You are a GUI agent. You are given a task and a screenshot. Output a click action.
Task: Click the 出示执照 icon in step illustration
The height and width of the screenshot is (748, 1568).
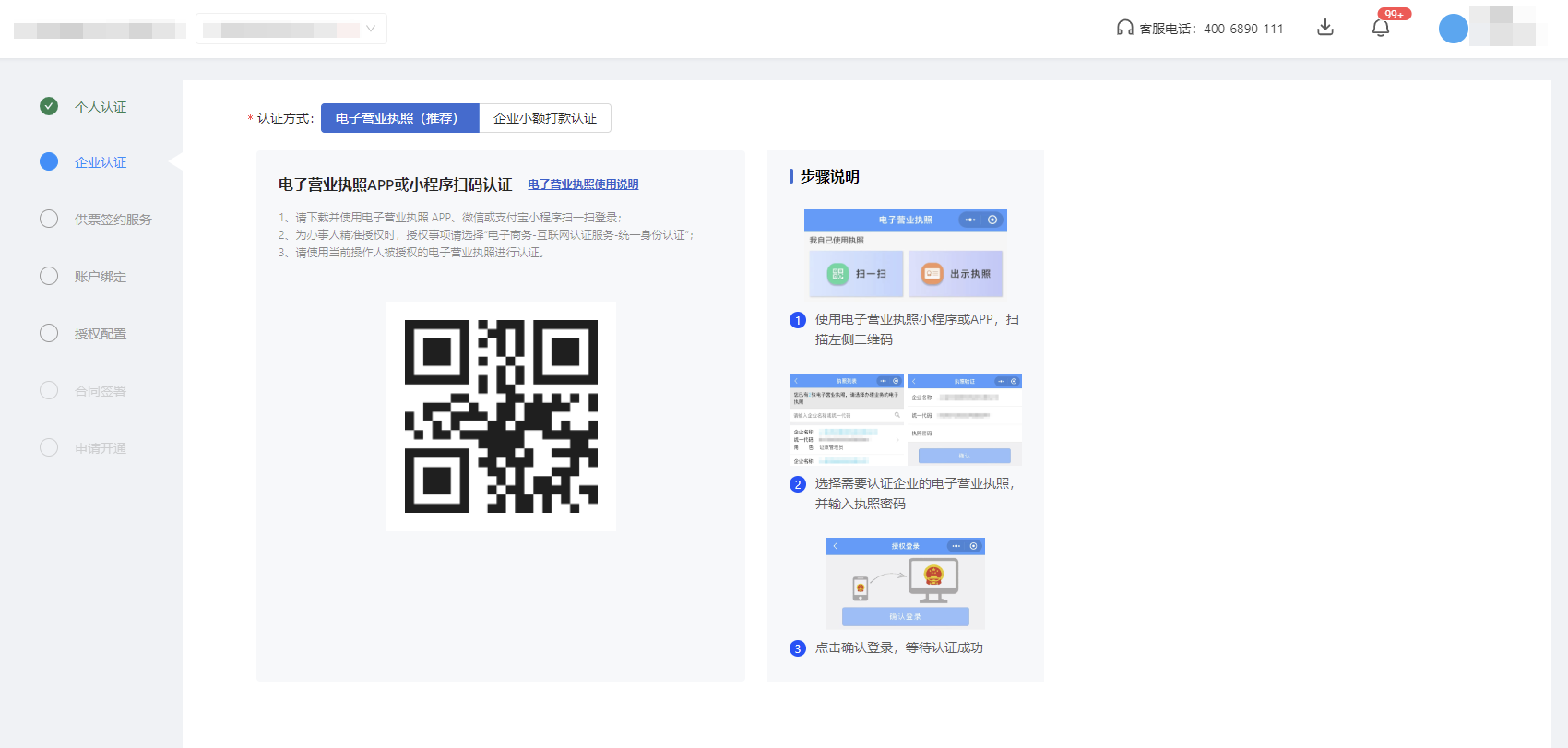(x=932, y=273)
